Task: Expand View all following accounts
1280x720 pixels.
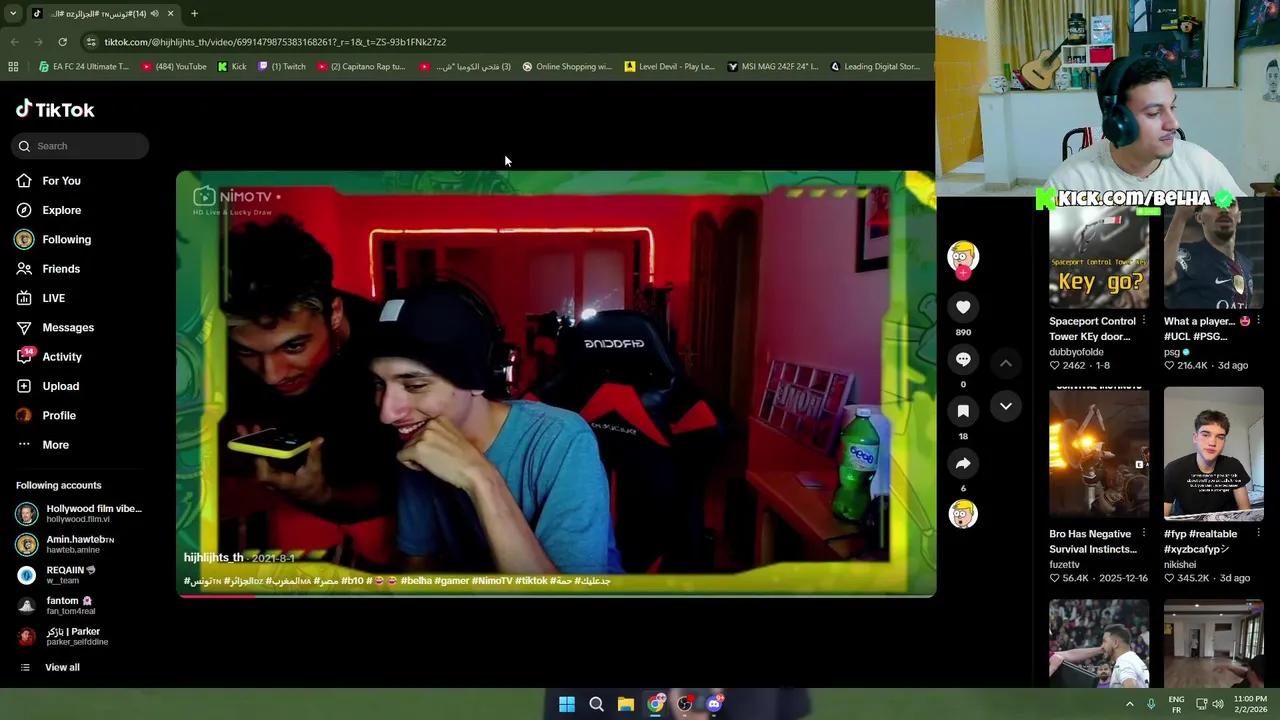Action: point(62,667)
